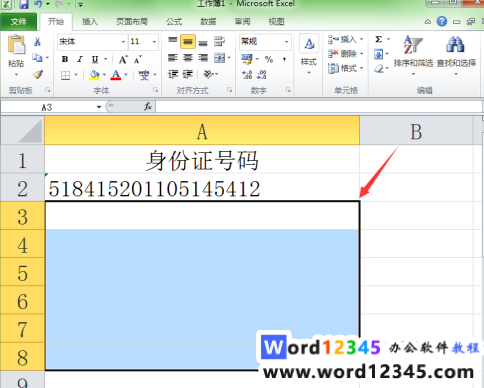Click the Format Painter brush icon

coord(38,74)
